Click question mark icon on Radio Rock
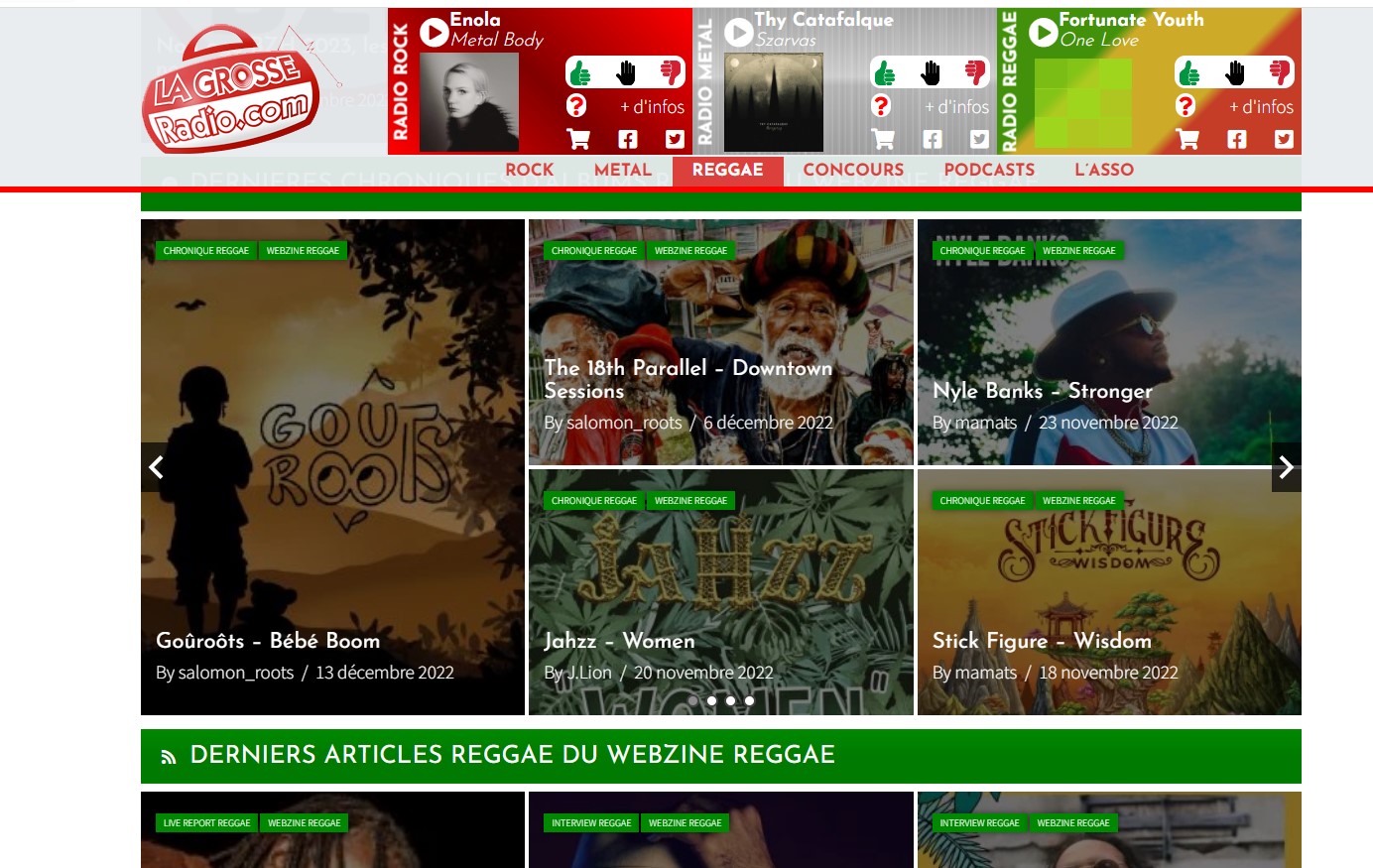Viewport: 1373px width, 868px height. point(576,105)
